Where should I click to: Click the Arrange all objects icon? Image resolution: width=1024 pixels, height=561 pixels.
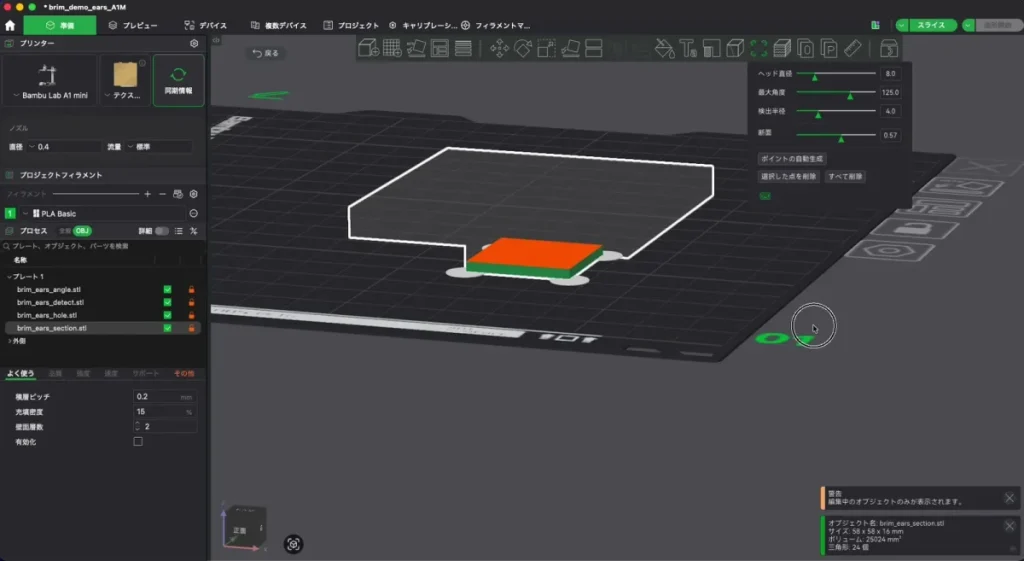[x=440, y=48]
